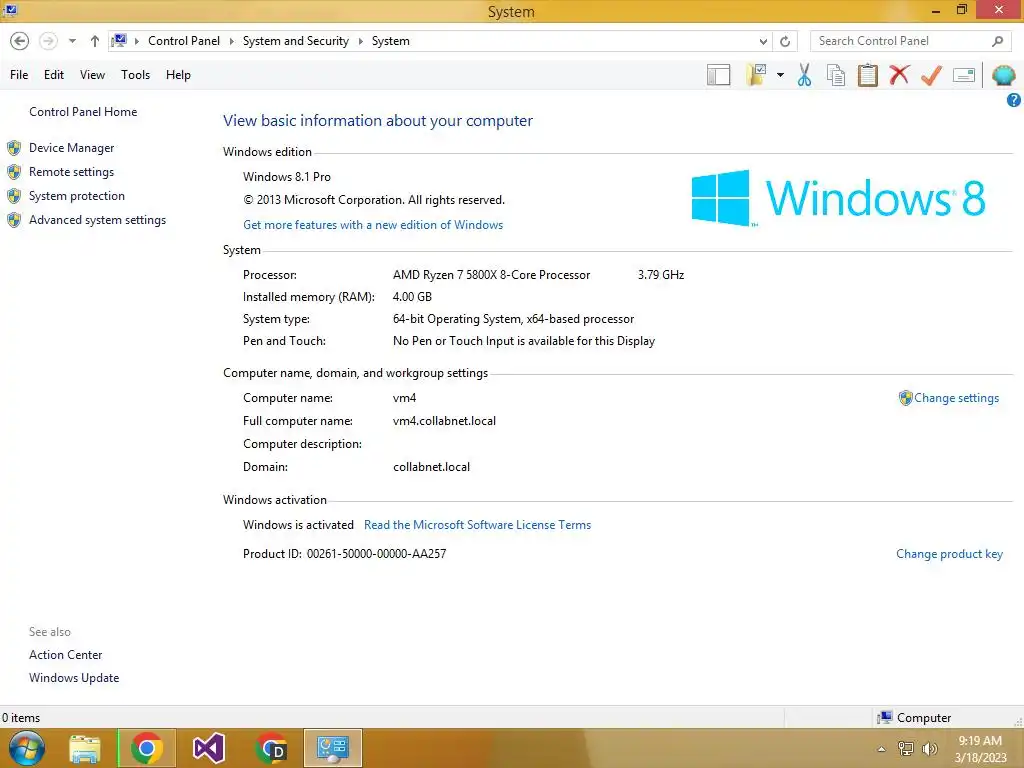The height and width of the screenshot is (768, 1024).
Task: Click processor name AMD Ryzen 7 5800X text
Action: 491,275
